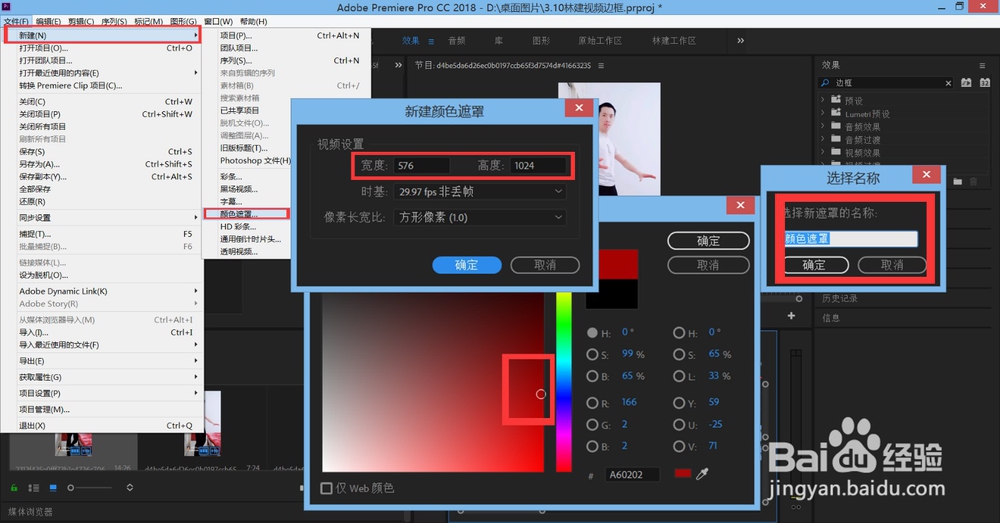Expand the 预设 effects folder
The width and height of the screenshot is (1000, 523).
[x=823, y=100]
